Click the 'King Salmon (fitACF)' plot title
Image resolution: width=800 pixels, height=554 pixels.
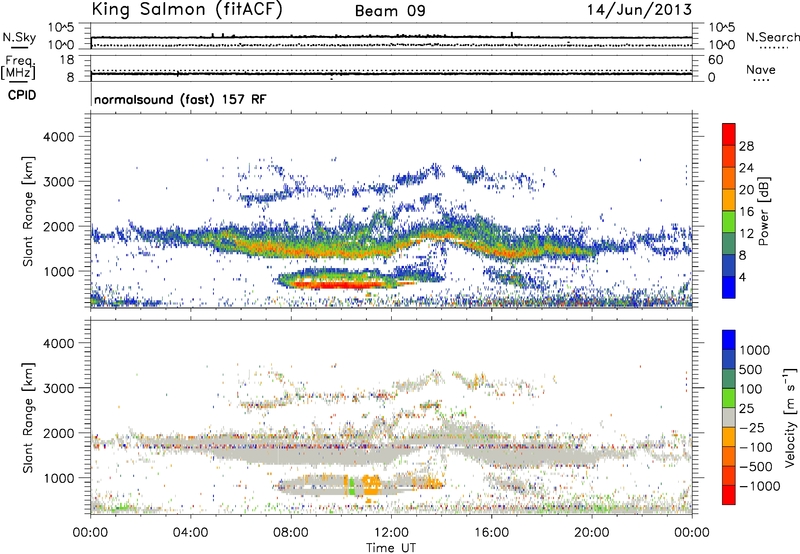[187, 10]
